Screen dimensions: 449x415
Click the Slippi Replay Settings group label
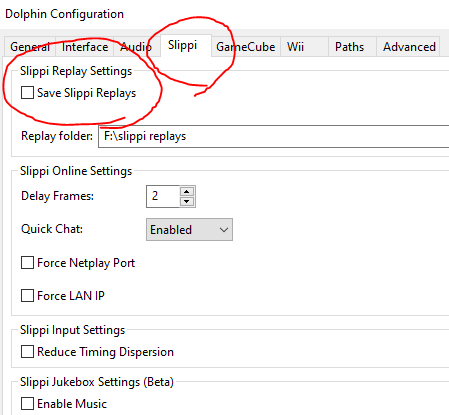click(x=76, y=71)
